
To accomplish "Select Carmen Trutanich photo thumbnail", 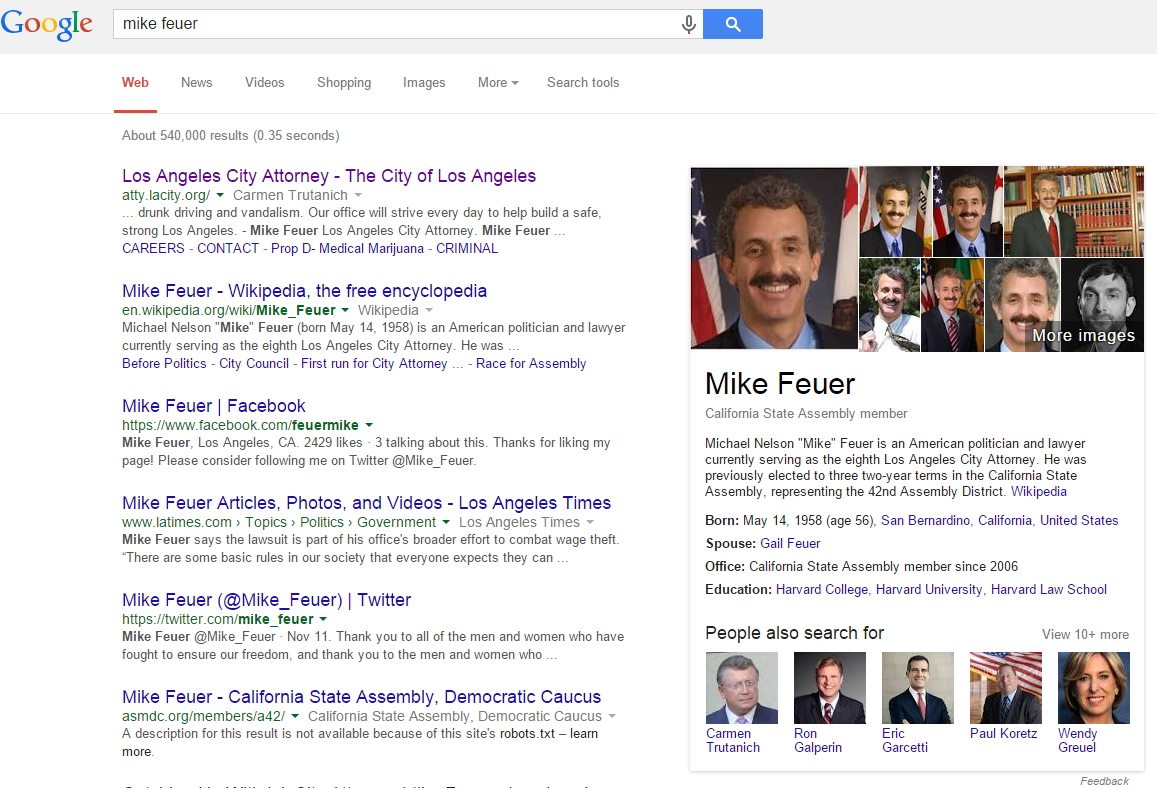I will [741, 688].
